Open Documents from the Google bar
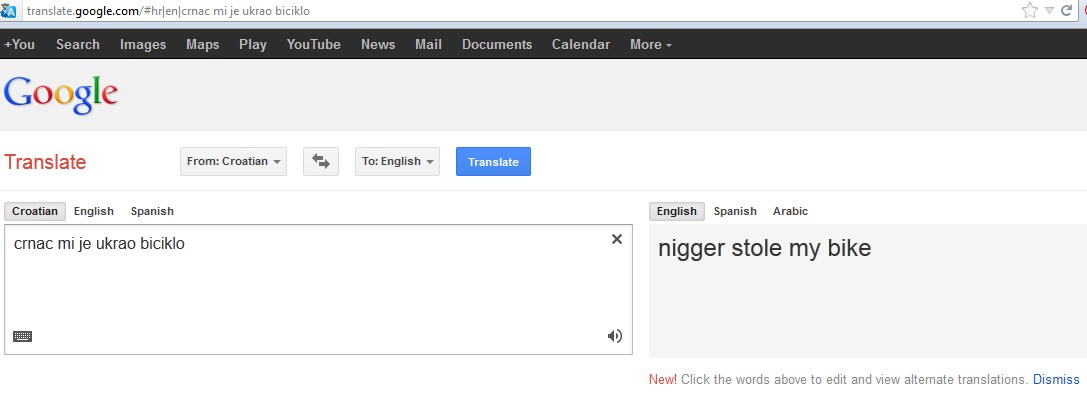This screenshot has height=414, width=1087. point(497,44)
